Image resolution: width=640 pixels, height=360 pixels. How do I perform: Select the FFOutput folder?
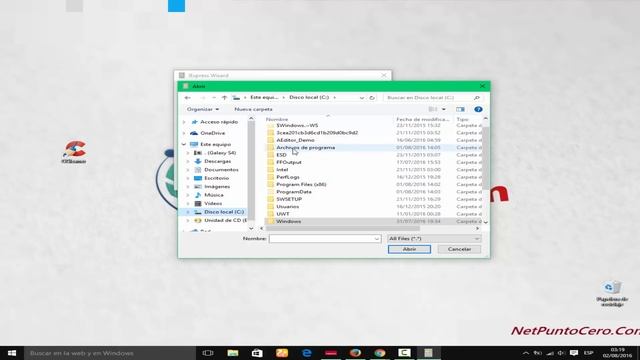coord(289,162)
